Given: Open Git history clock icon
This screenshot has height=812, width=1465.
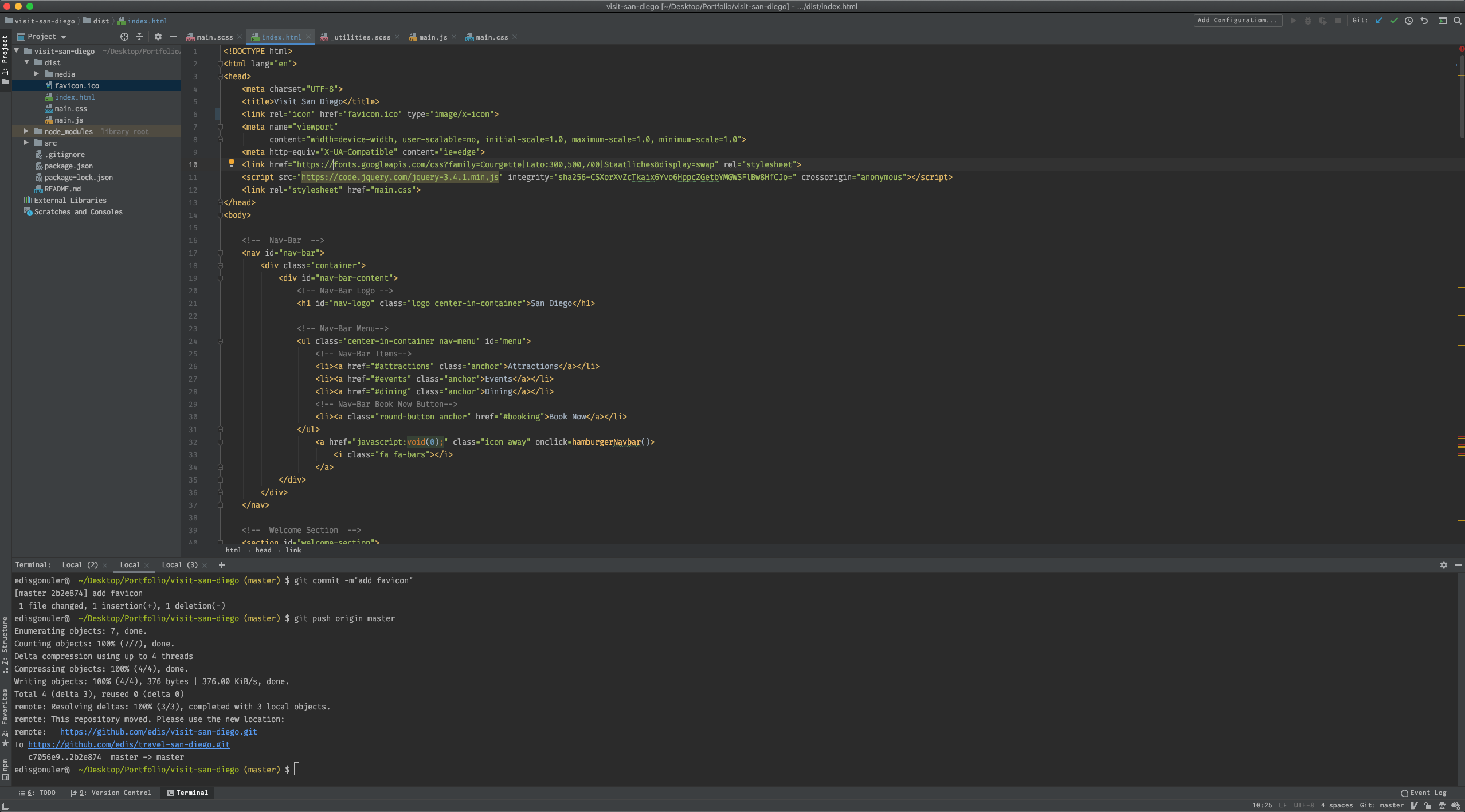Looking at the screenshot, I should click(1409, 21).
